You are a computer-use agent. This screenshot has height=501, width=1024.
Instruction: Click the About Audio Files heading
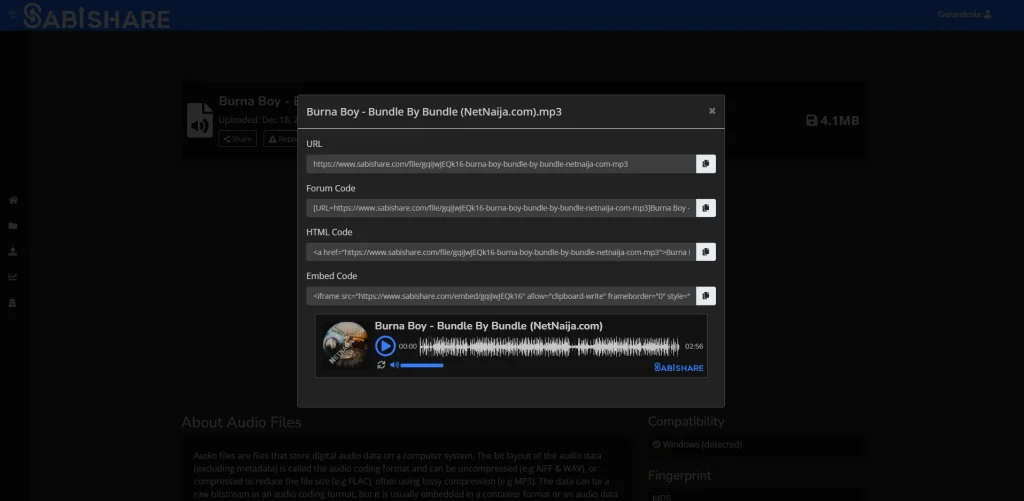tap(241, 423)
